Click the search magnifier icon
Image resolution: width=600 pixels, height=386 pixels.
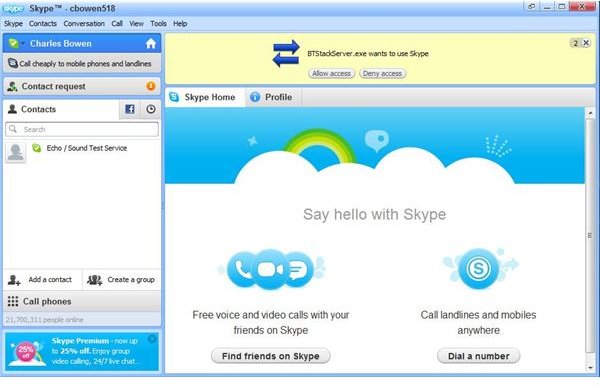coord(13,129)
